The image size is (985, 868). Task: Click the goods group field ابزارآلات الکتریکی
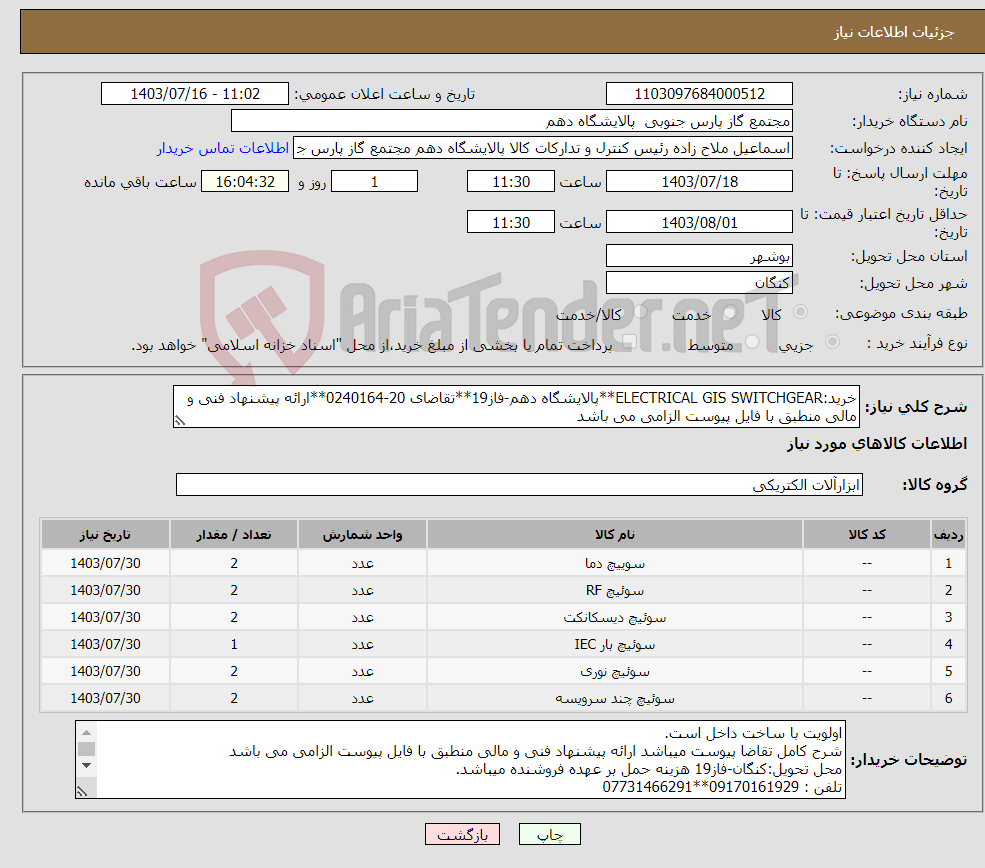(519, 485)
